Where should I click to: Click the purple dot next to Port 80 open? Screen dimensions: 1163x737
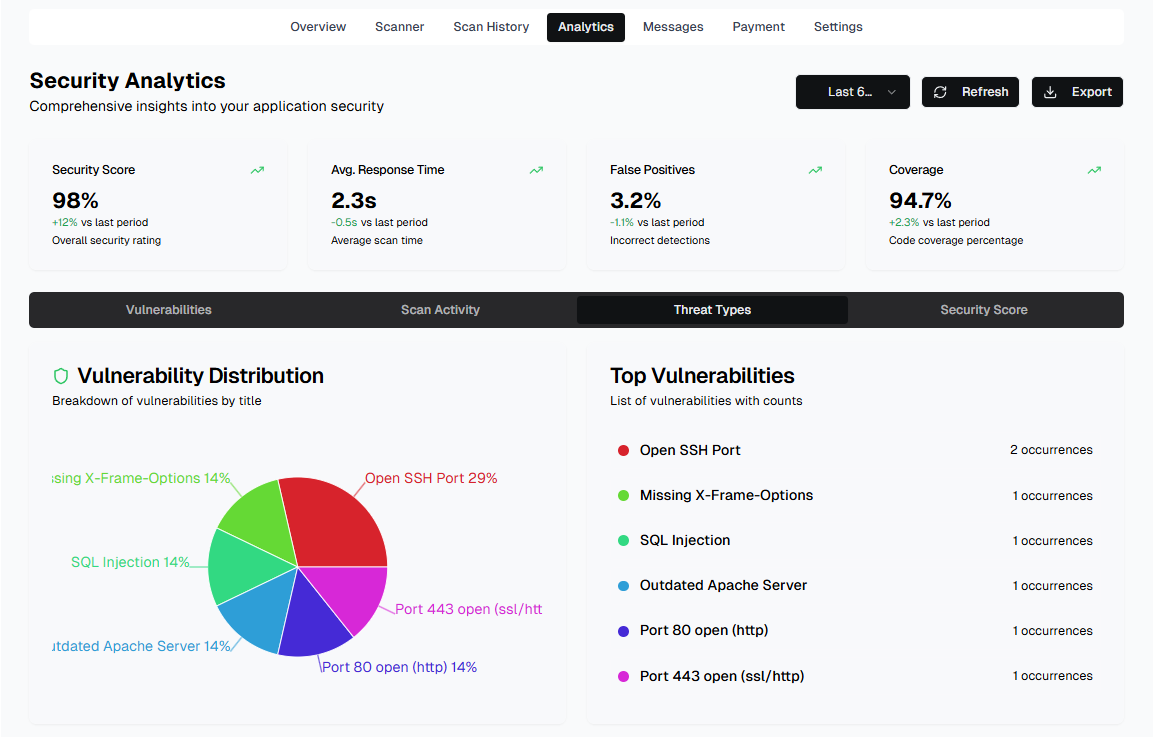(623, 630)
